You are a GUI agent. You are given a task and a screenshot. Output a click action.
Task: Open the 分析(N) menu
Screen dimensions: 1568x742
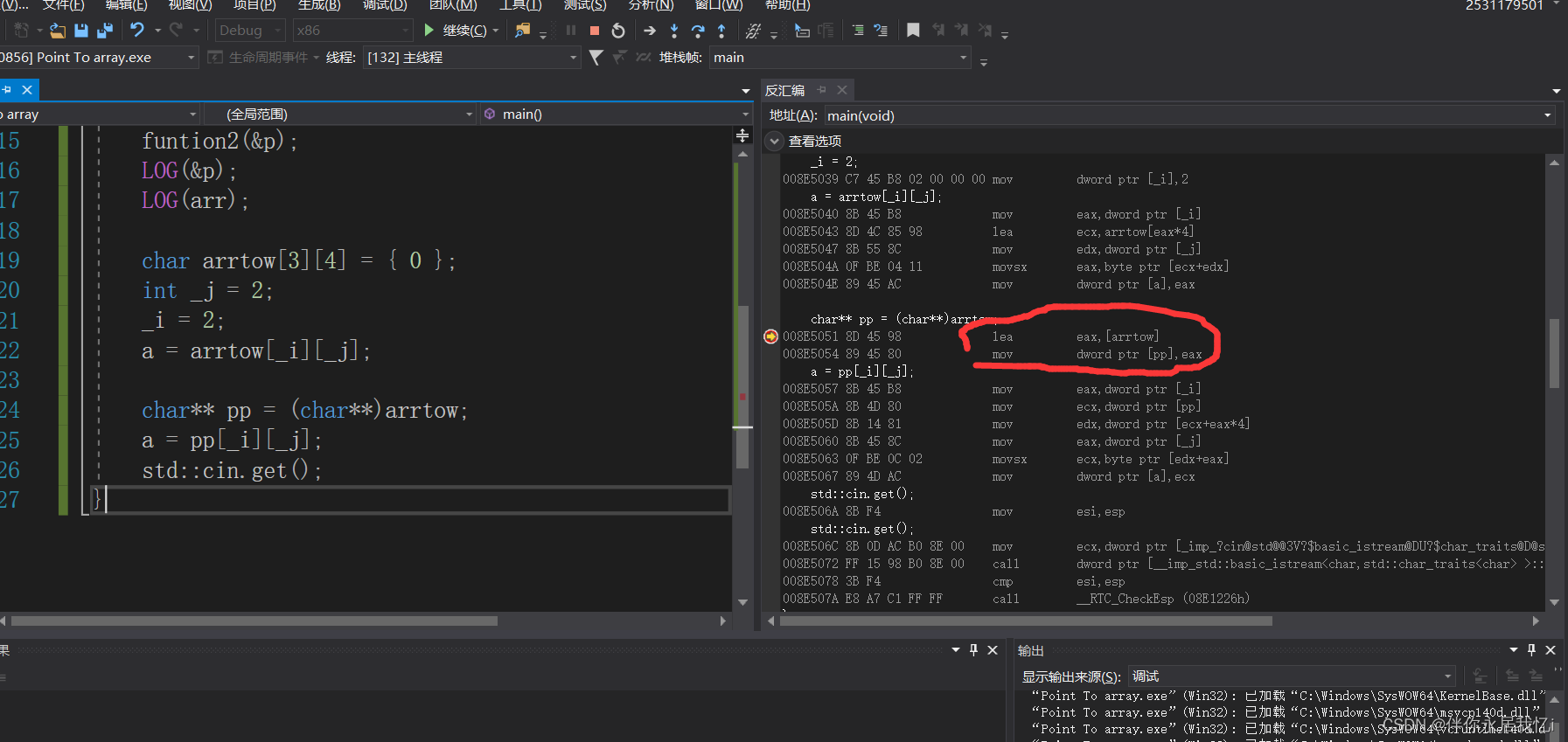pos(652,5)
